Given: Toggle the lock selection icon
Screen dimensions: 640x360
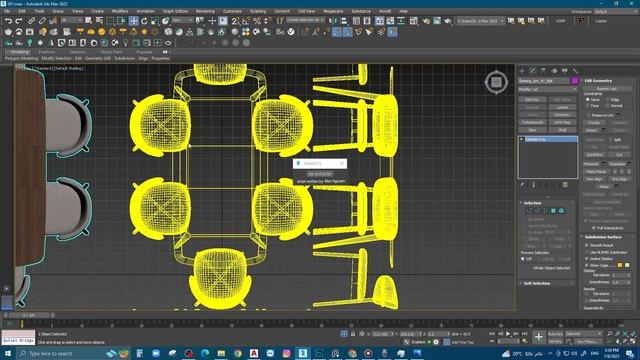Looking at the screenshot, I should (353, 334).
